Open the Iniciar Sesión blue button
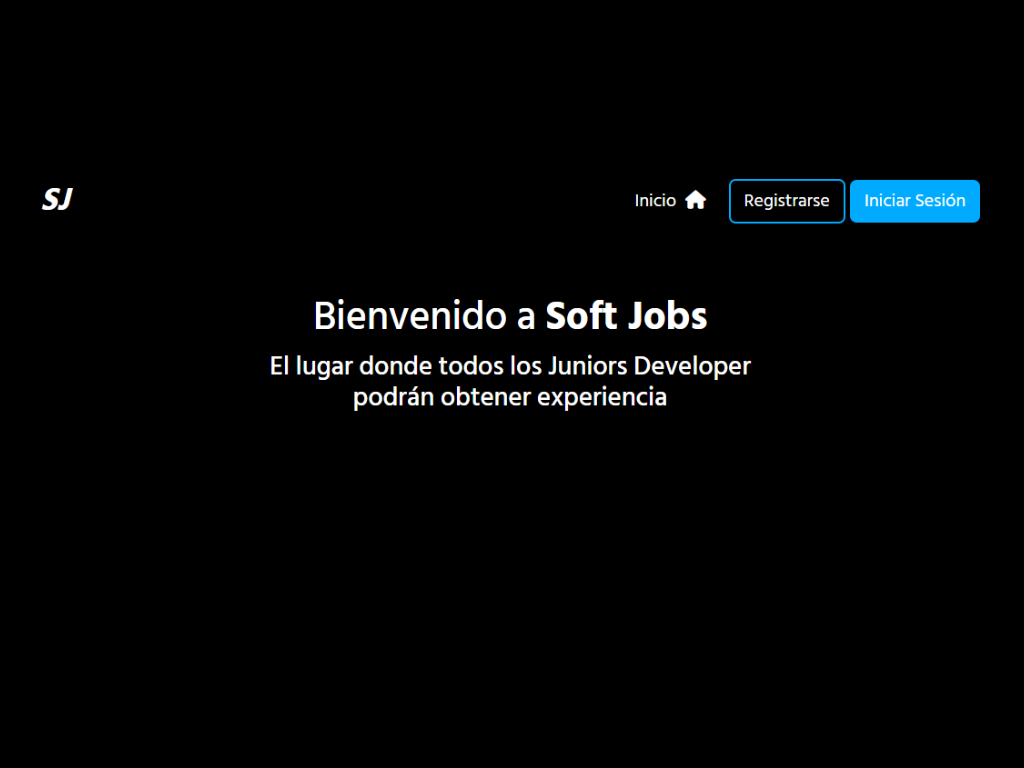Viewport: 1024px width, 768px height. [914, 201]
